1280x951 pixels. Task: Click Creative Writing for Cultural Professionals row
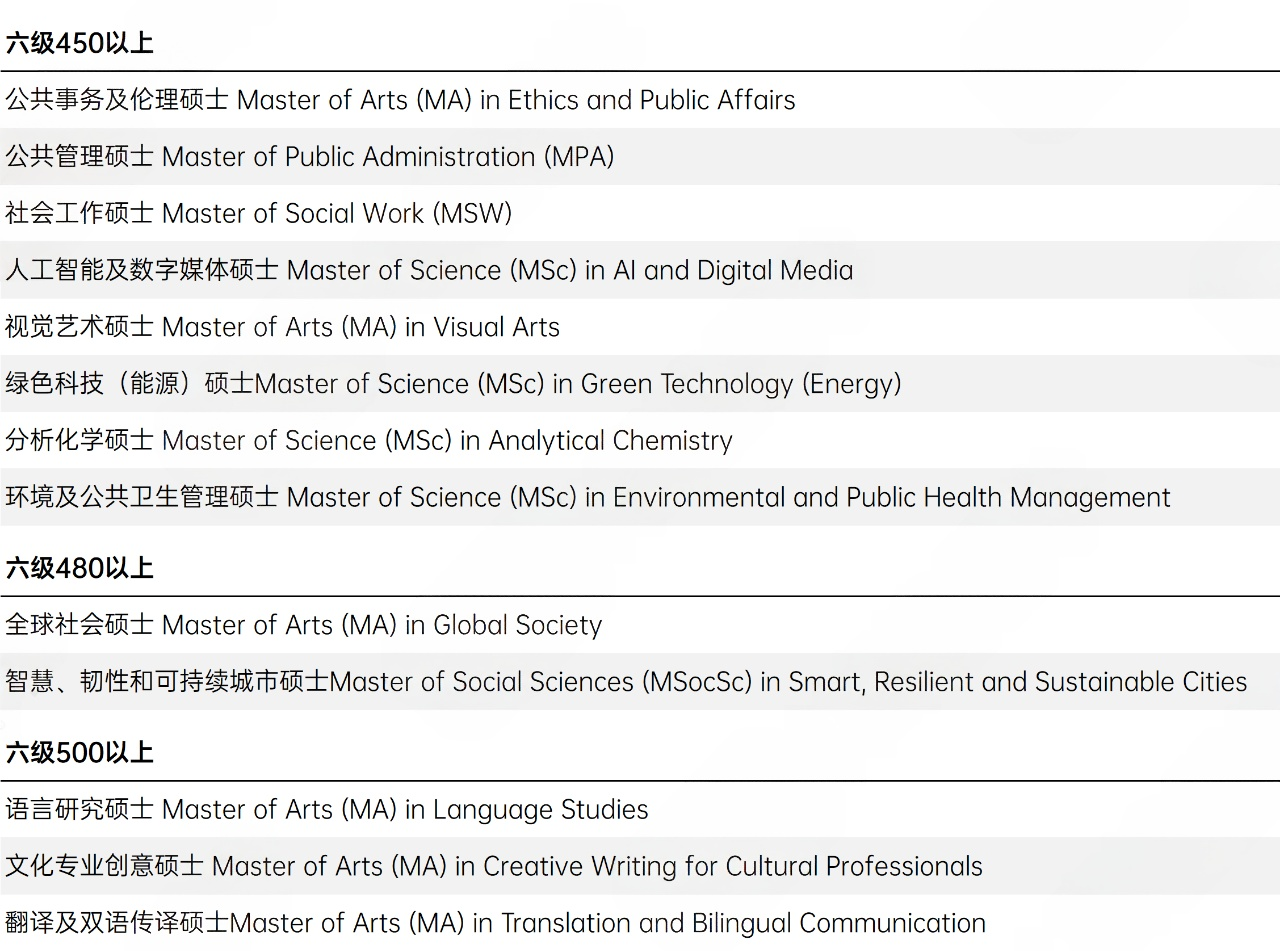[x=494, y=866]
